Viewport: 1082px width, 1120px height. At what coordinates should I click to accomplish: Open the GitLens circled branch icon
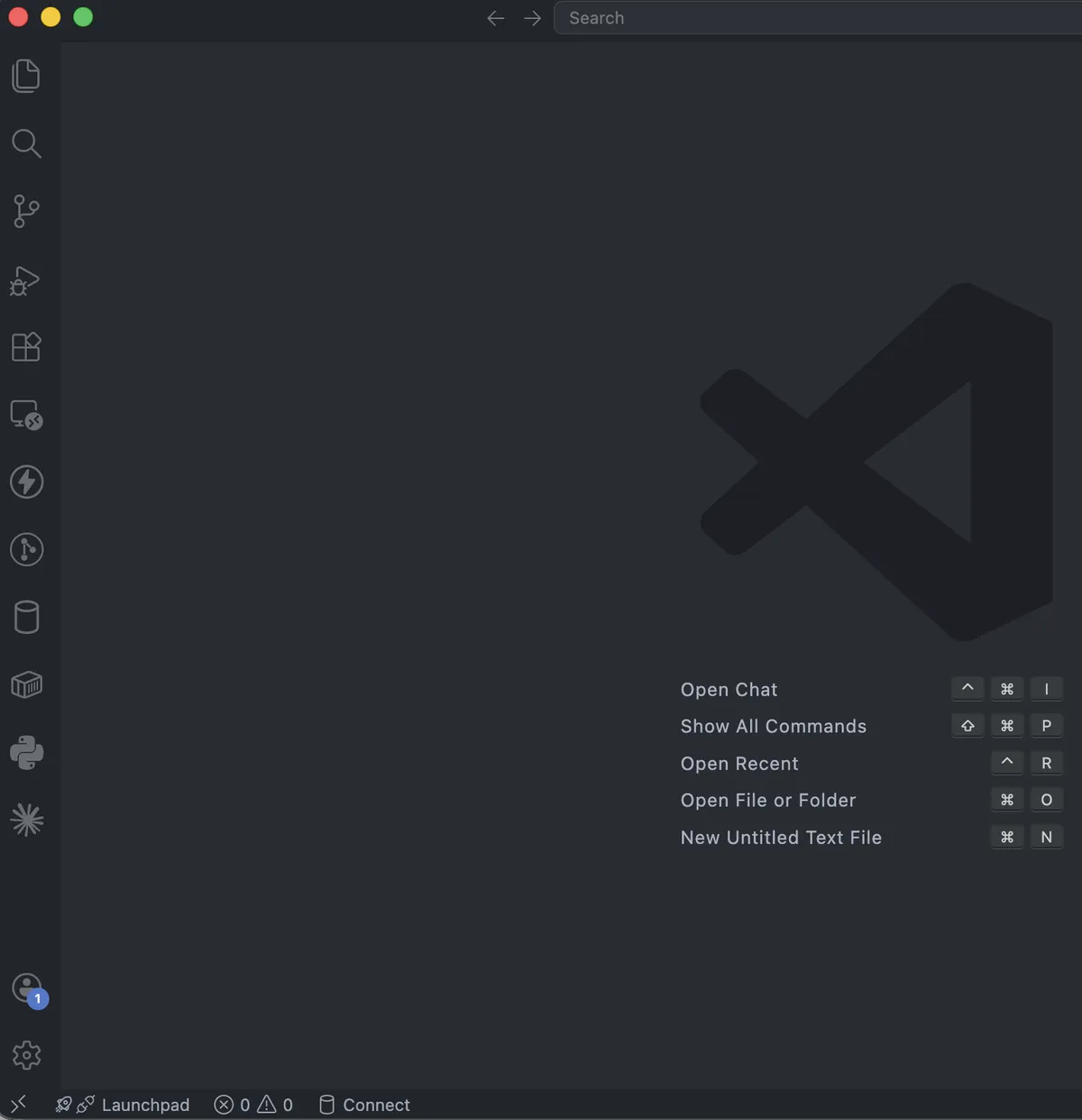26,549
